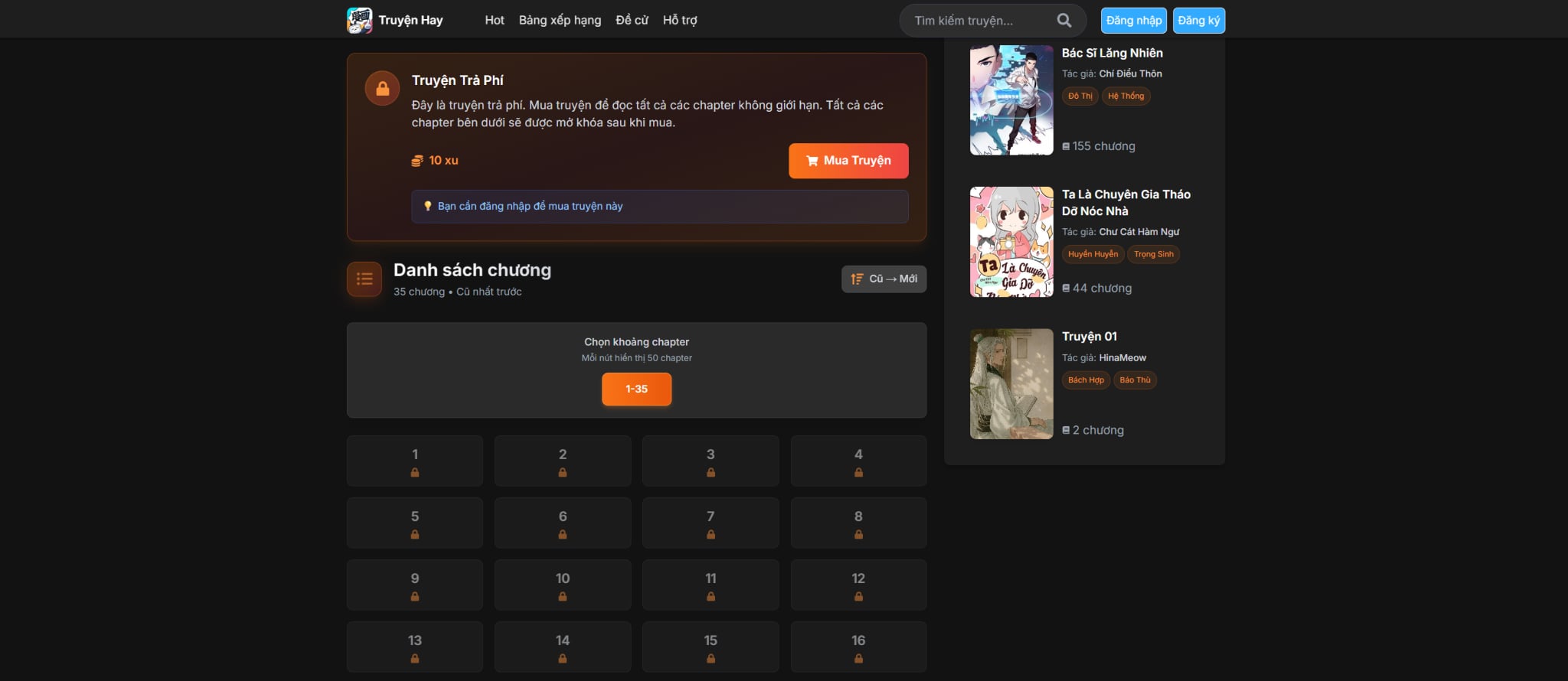Click the Truyện Hay logo icon
The image size is (1568, 681).
click(x=359, y=21)
